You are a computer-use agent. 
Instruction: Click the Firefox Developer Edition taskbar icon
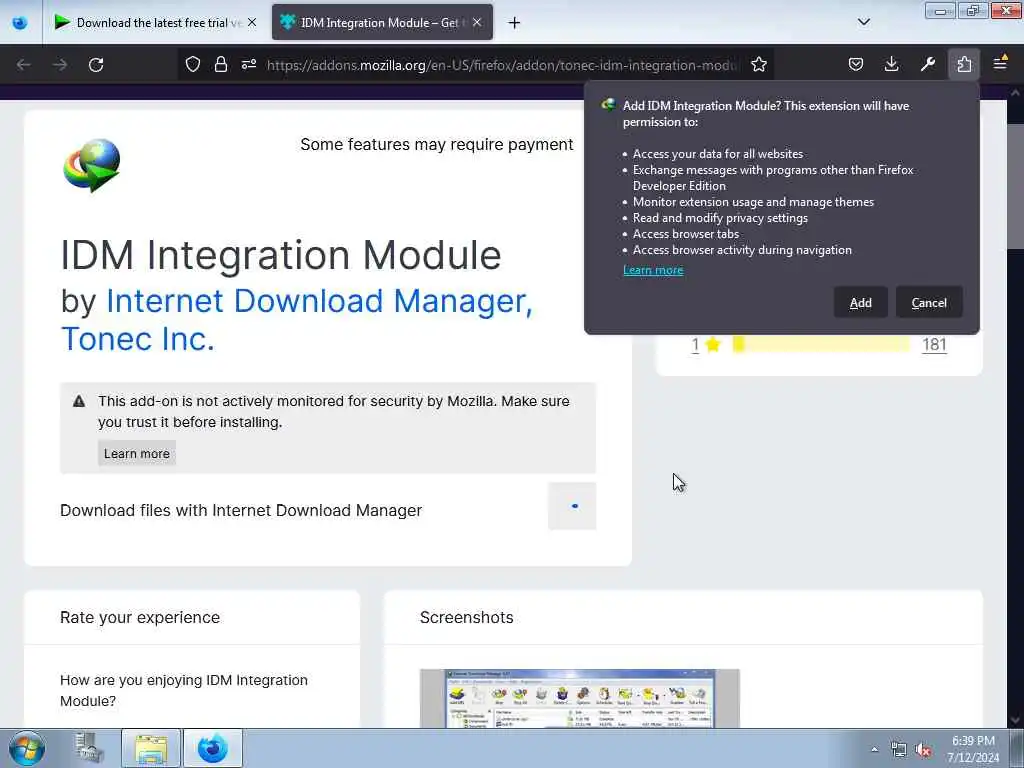pos(213,748)
